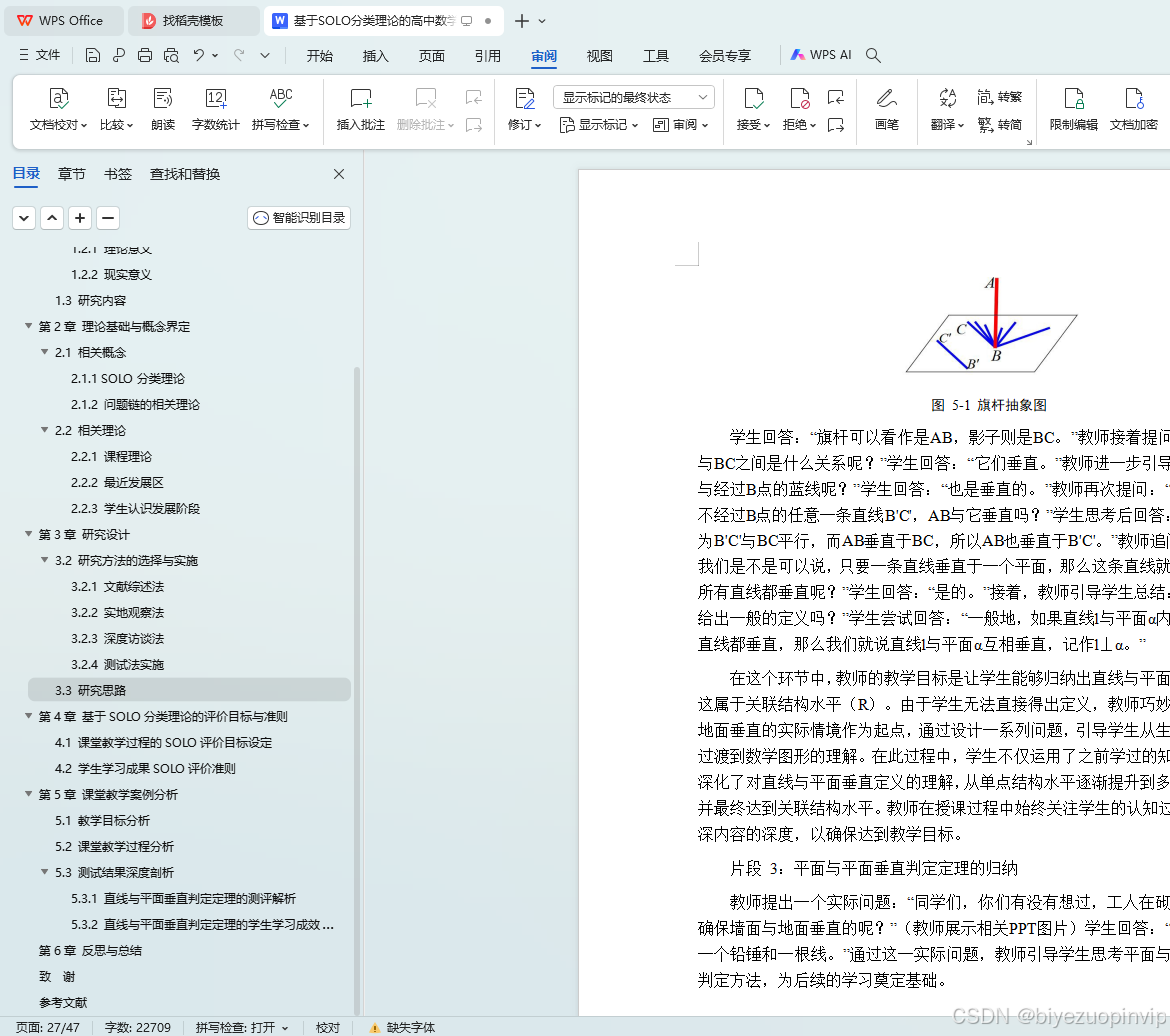Collapse 第 3 章 研究设计

point(28,534)
